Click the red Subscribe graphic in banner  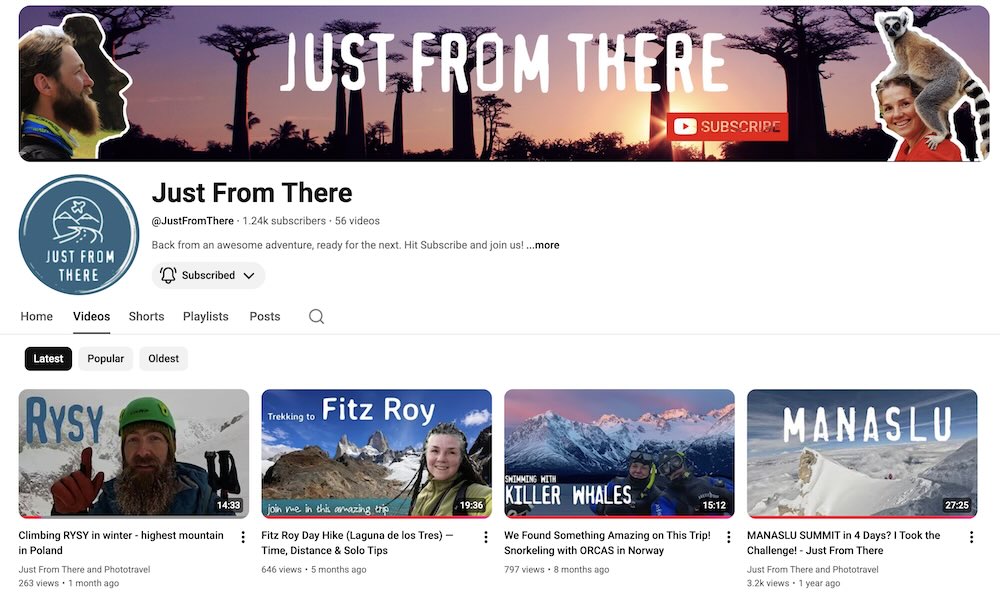(x=727, y=127)
